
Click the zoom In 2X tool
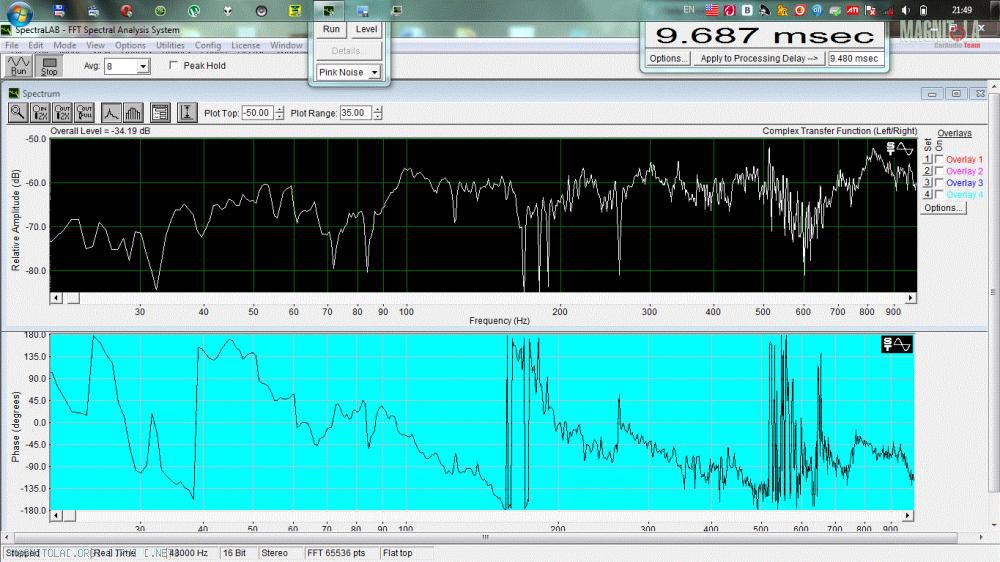(x=40, y=113)
